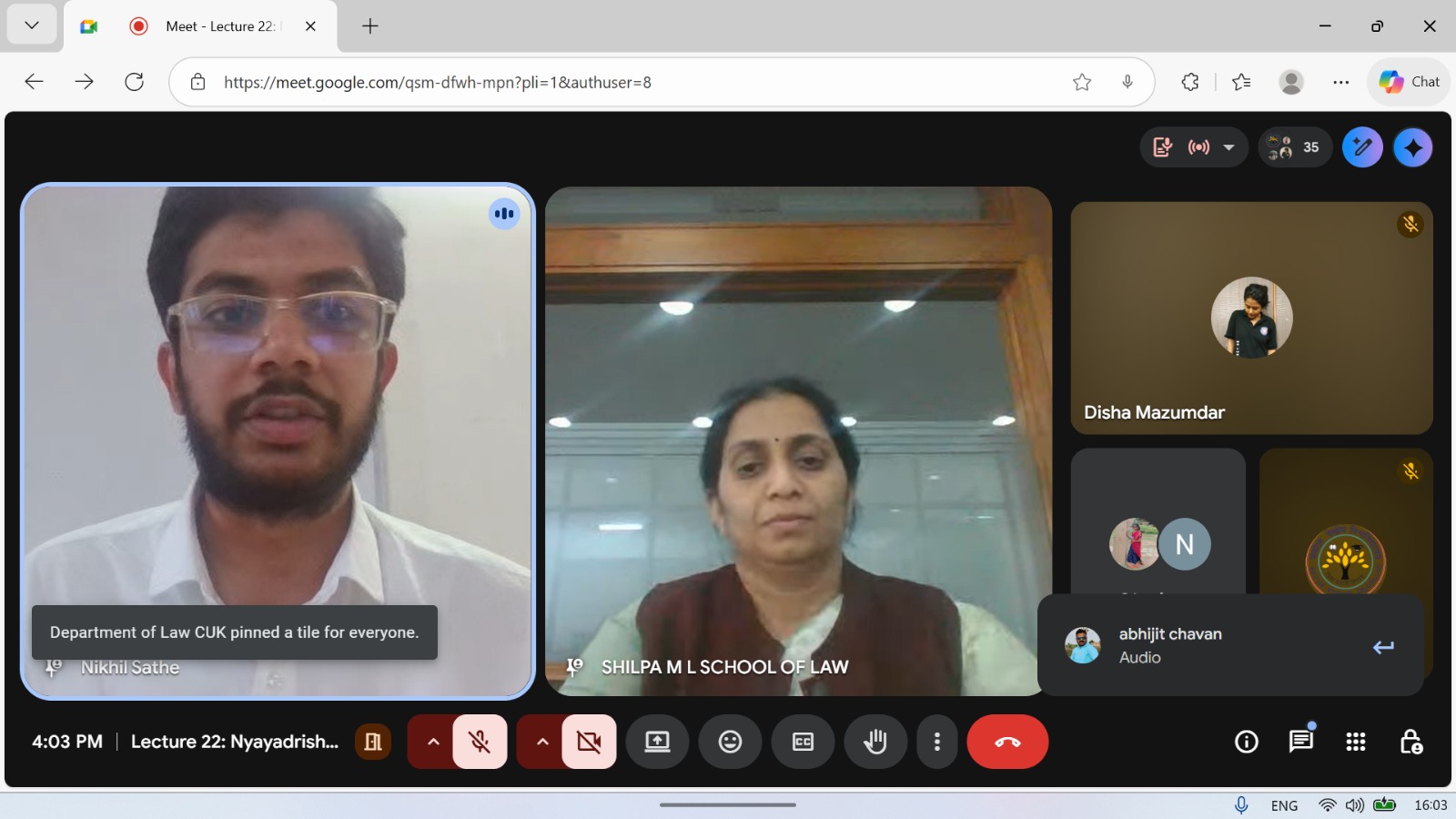The width and height of the screenshot is (1456, 819).
Task: Leave the call with the red button
Action: [1007, 742]
